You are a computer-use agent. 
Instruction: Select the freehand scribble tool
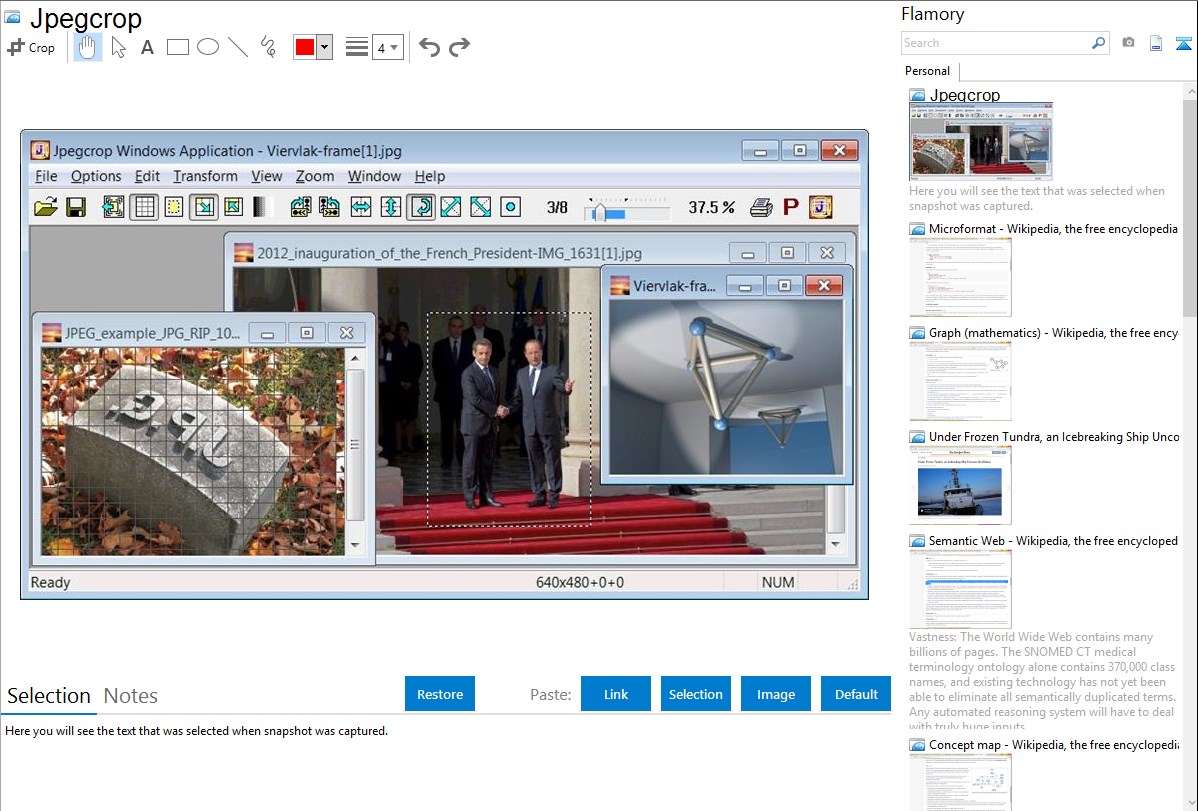click(x=268, y=47)
